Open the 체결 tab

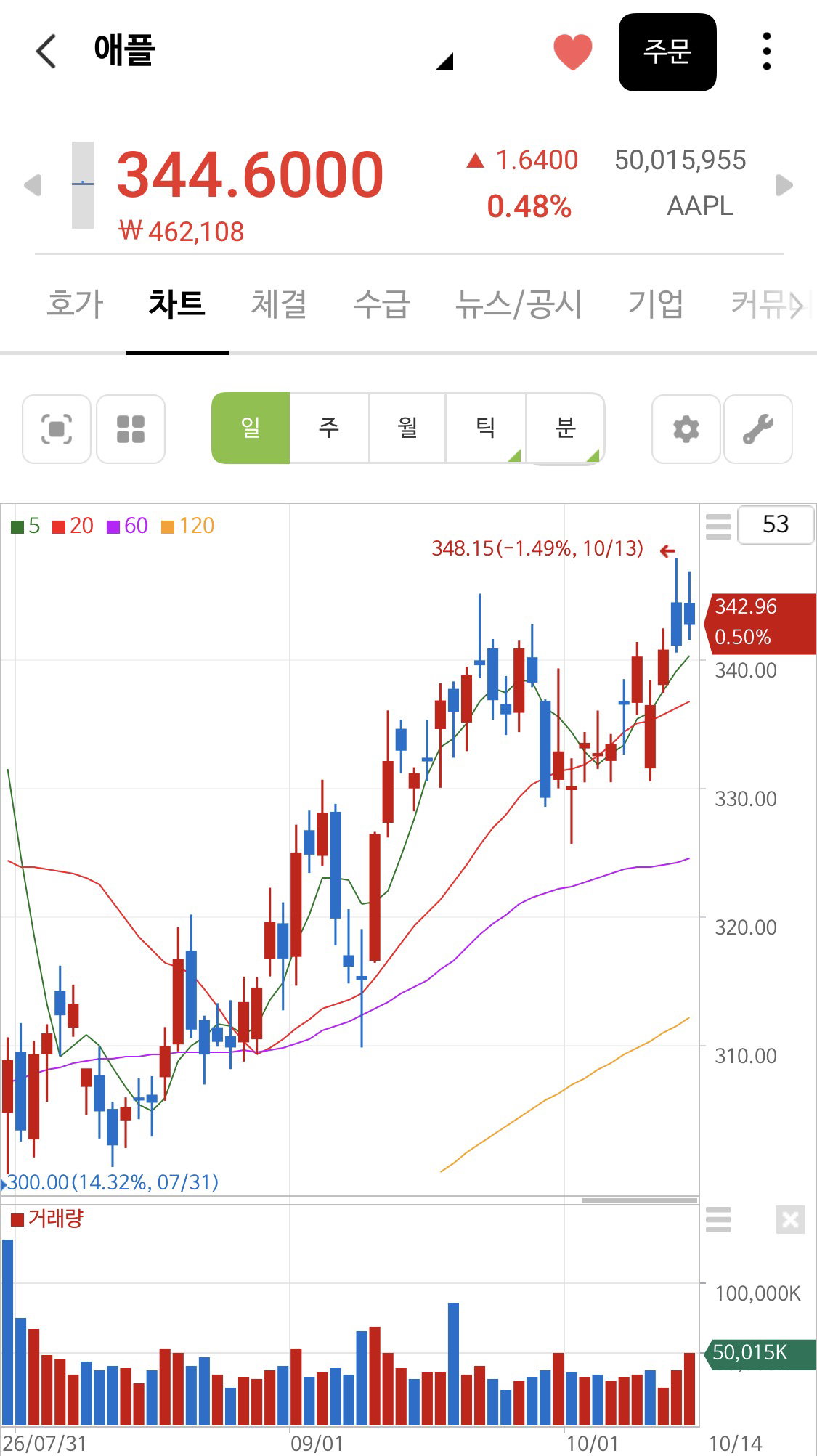[x=279, y=304]
